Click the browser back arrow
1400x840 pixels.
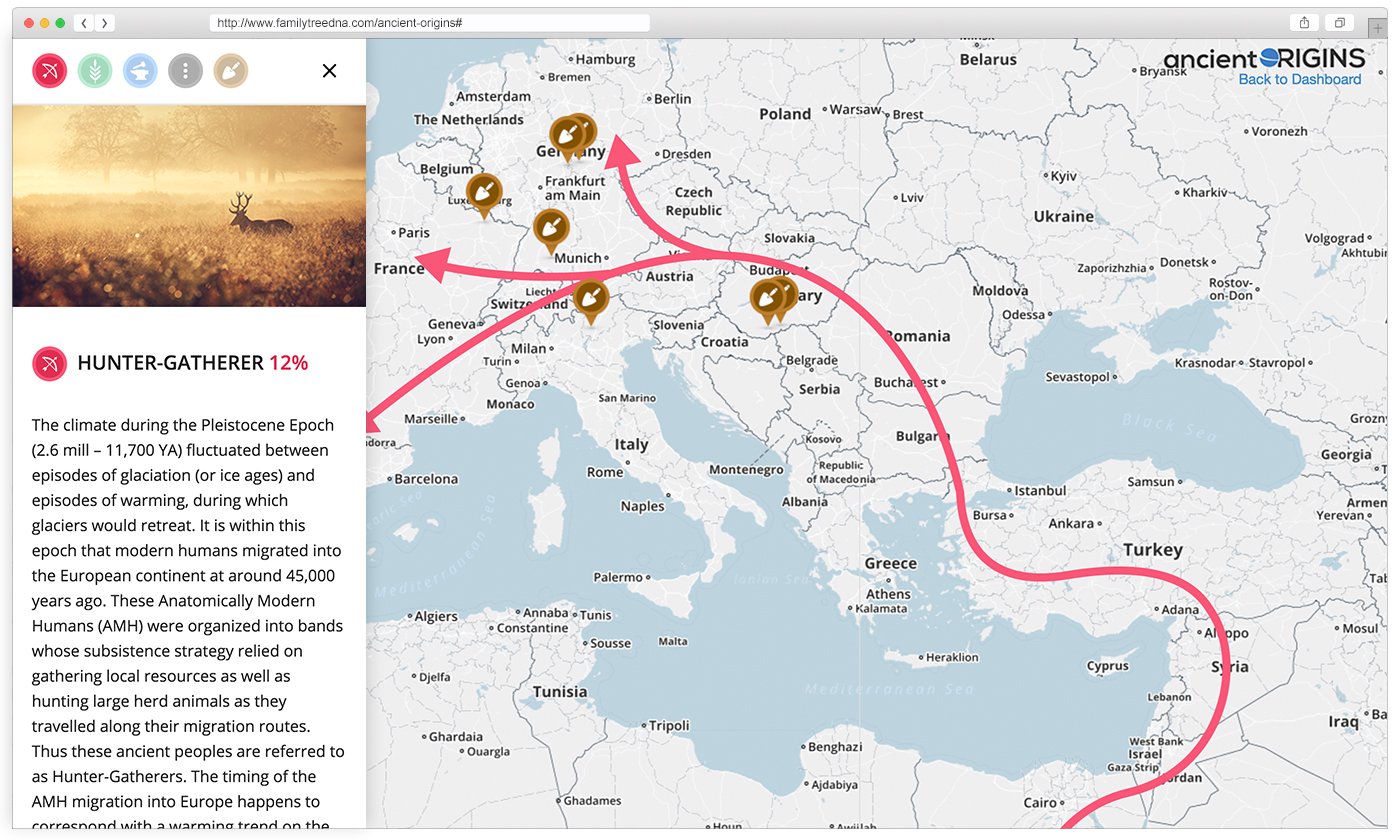point(84,23)
